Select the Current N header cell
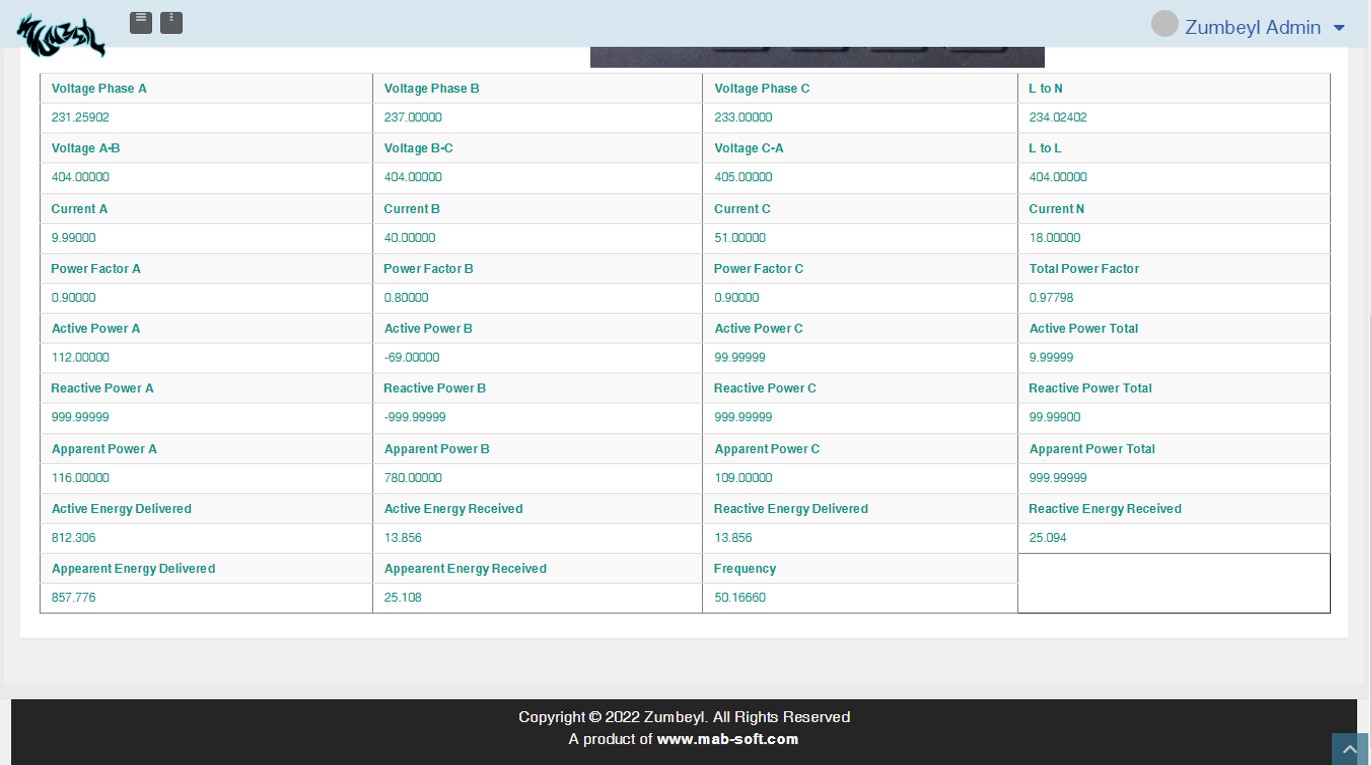Screen dimensions: 1371x765 point(1056,208)
